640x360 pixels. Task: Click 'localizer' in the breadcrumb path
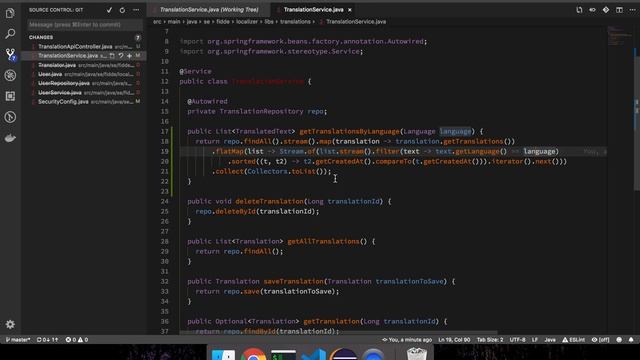tap(247, 22)
